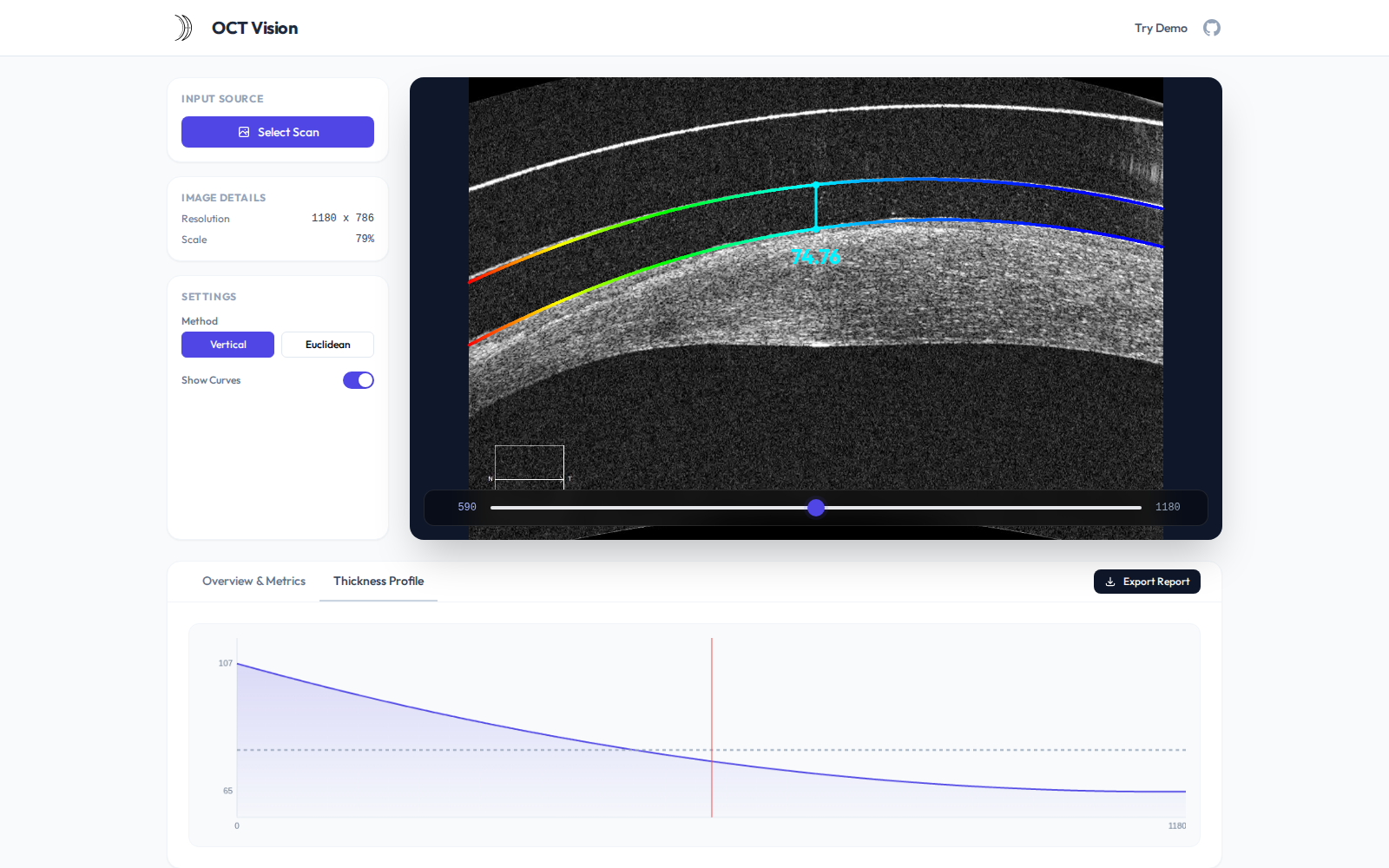Click the 590 value label on slider
This screenshot has width=1389, height=868.
(x=466, y=507)
